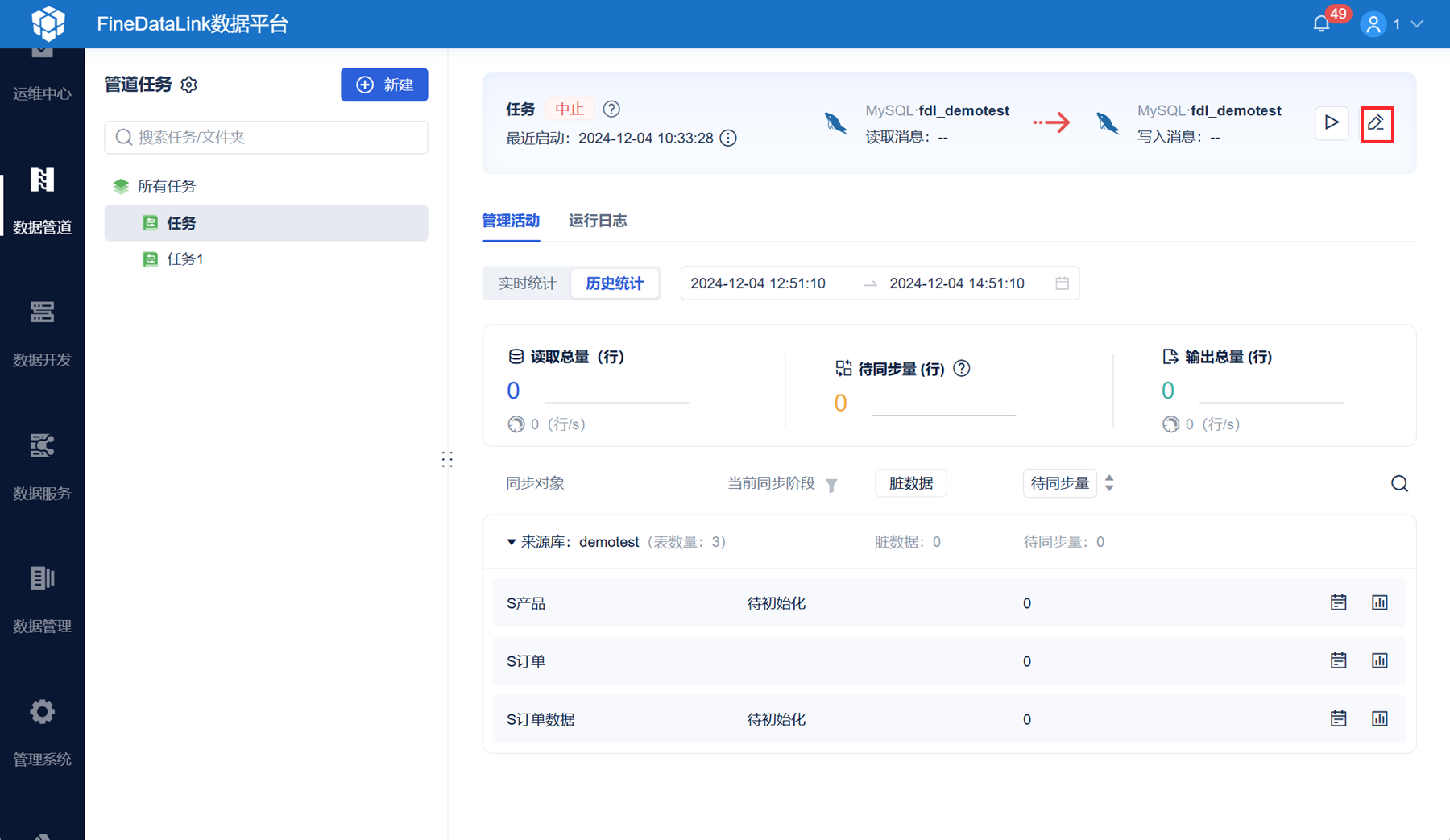Viewport: 1450px width, 840px height.
Task: Focus the 搜索任务/文件夹 search box
Action: [266, 137]
